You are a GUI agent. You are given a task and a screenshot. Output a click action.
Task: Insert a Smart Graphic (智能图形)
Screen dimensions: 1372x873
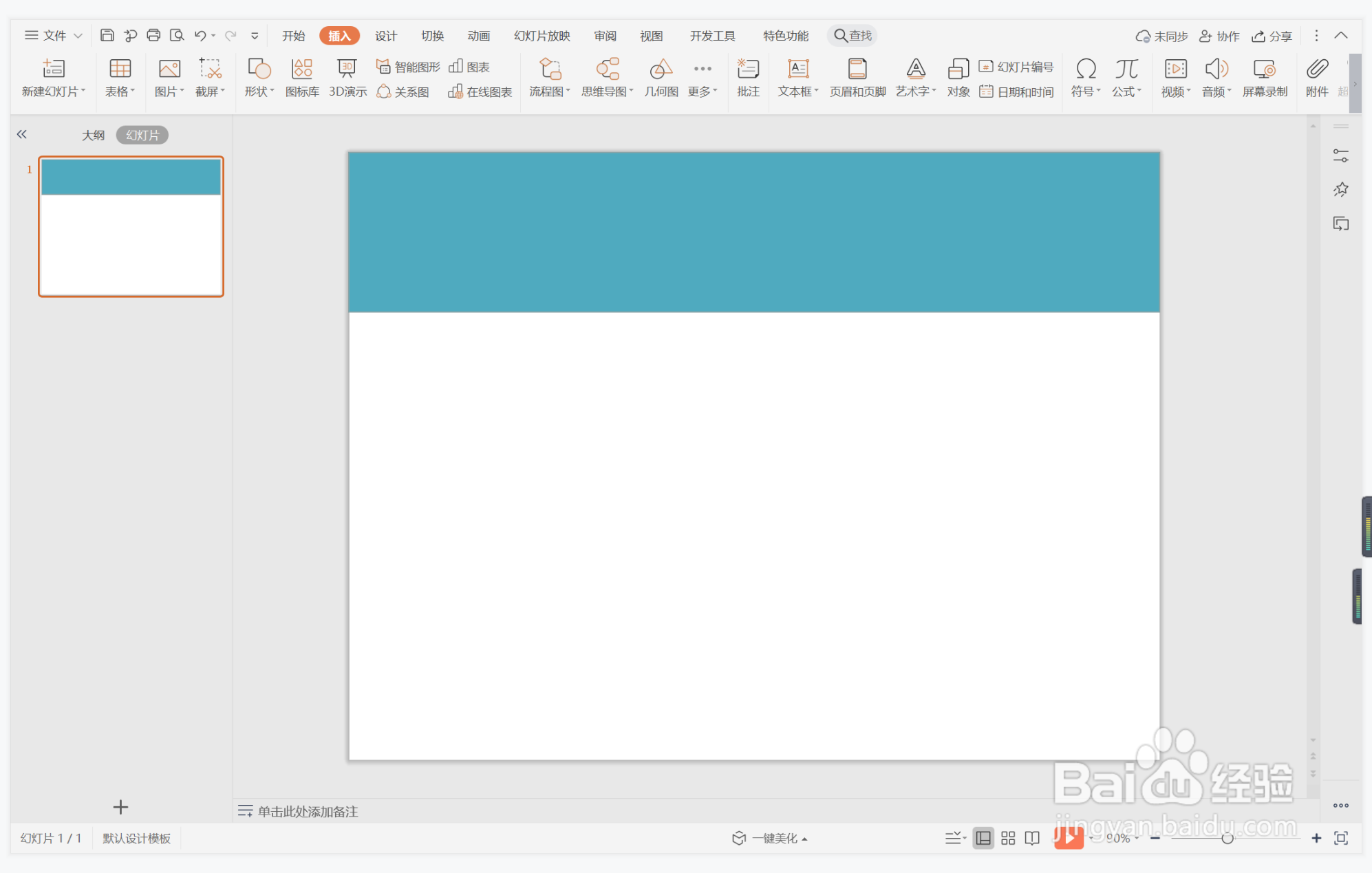click(x=408, y=67)
